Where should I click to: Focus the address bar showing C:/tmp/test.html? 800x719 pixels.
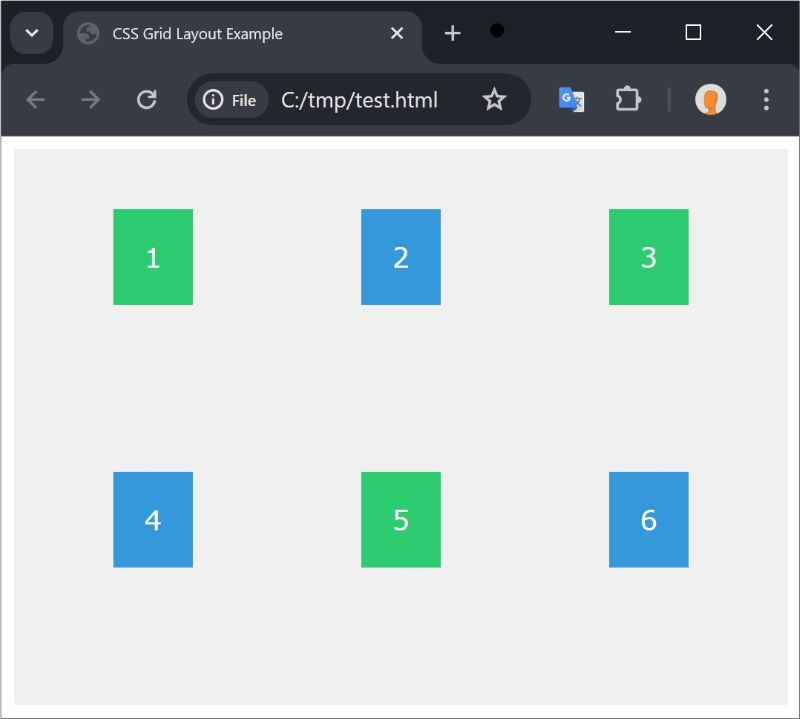(360, 100)
